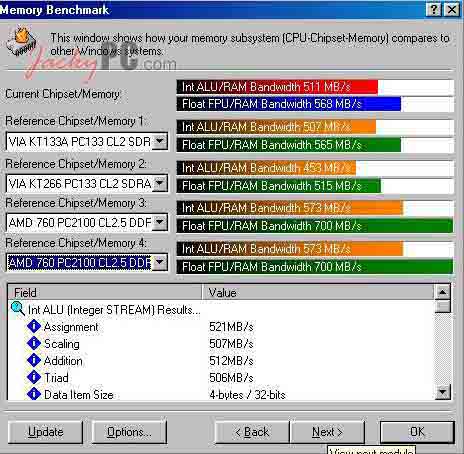Open the Reference Chipset/Memory 2 dropdown arrow

(x=160, y=183)
